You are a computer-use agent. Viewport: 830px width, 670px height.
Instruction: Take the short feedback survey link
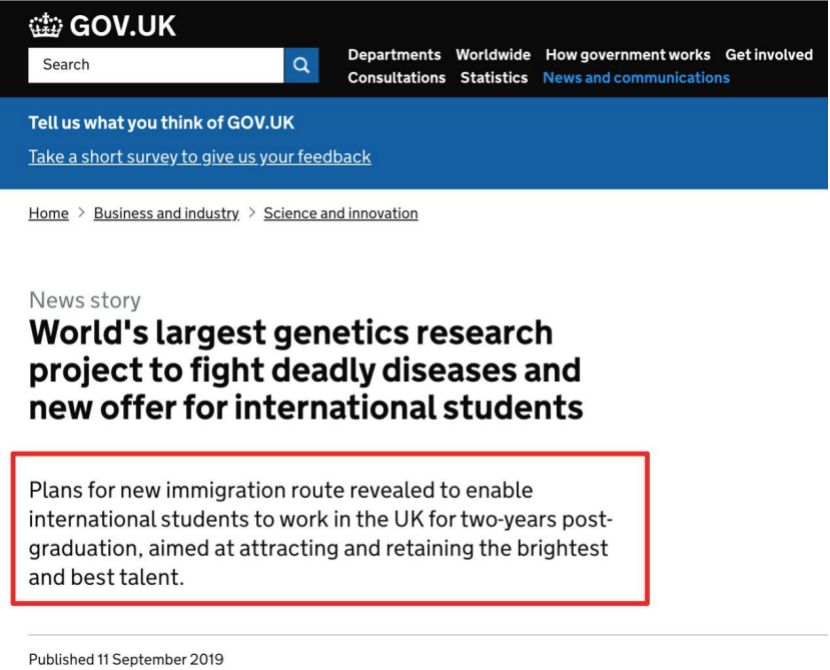point(200,157)
